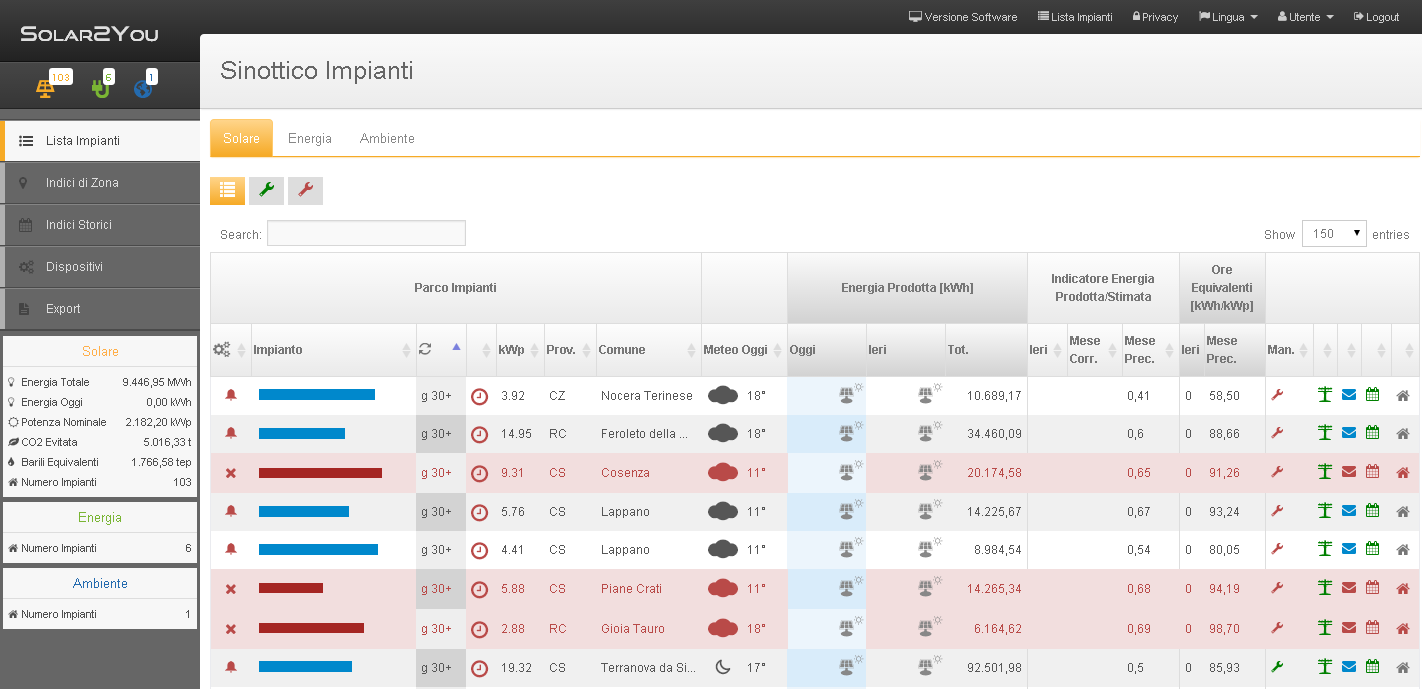1422x689 pixels.
Task: Open the solar plants icon with badge 103
Action: click(x=46, y=88)
